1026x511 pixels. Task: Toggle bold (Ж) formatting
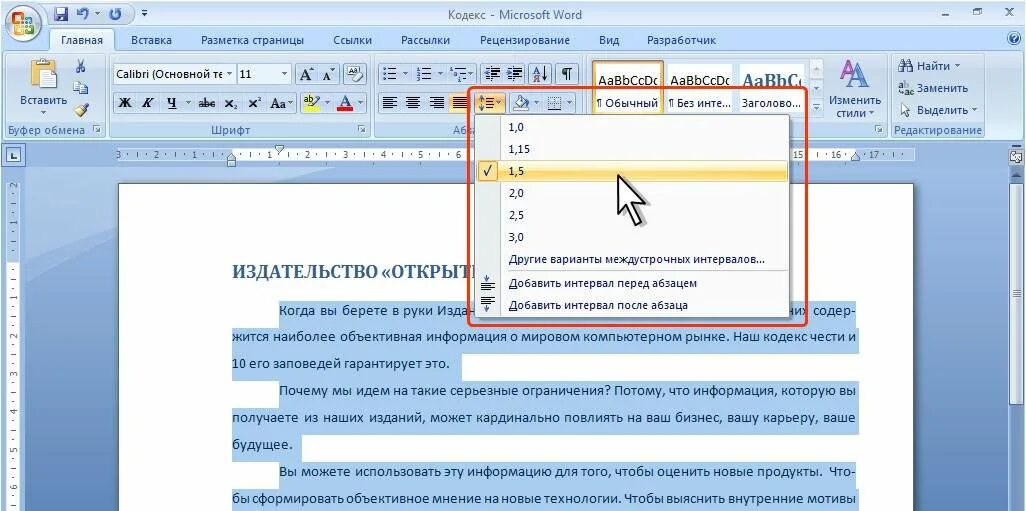coord(125,103)
